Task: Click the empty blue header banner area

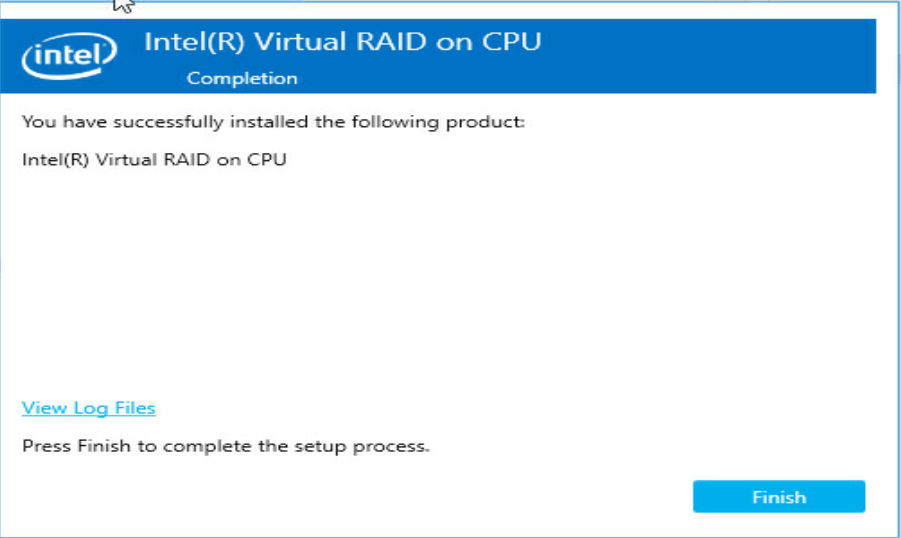Action: click(x=707, y=56)
